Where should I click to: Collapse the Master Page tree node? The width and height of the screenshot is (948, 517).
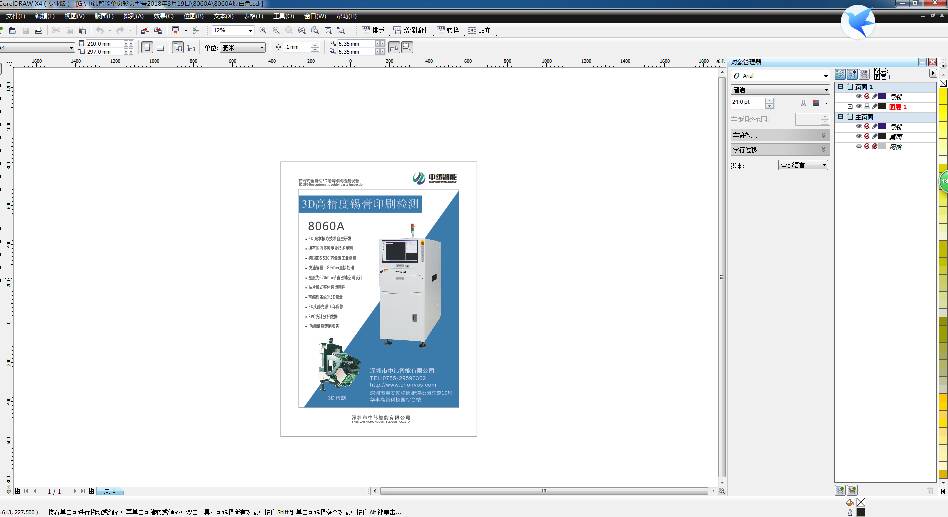tap(840, 116)
